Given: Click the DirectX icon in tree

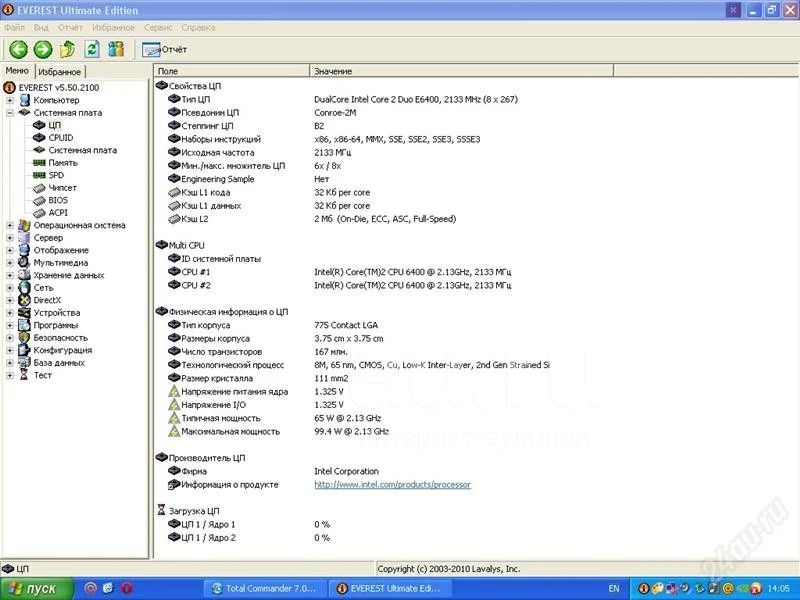Looking at the screenshot, I should pyautogui.click(x=24, y=300).
